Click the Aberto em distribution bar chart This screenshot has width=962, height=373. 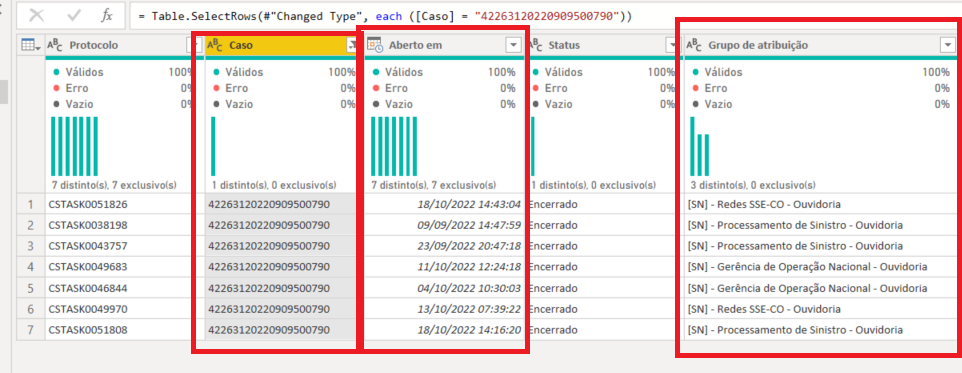pyautogui.click(x=394, y=146)
